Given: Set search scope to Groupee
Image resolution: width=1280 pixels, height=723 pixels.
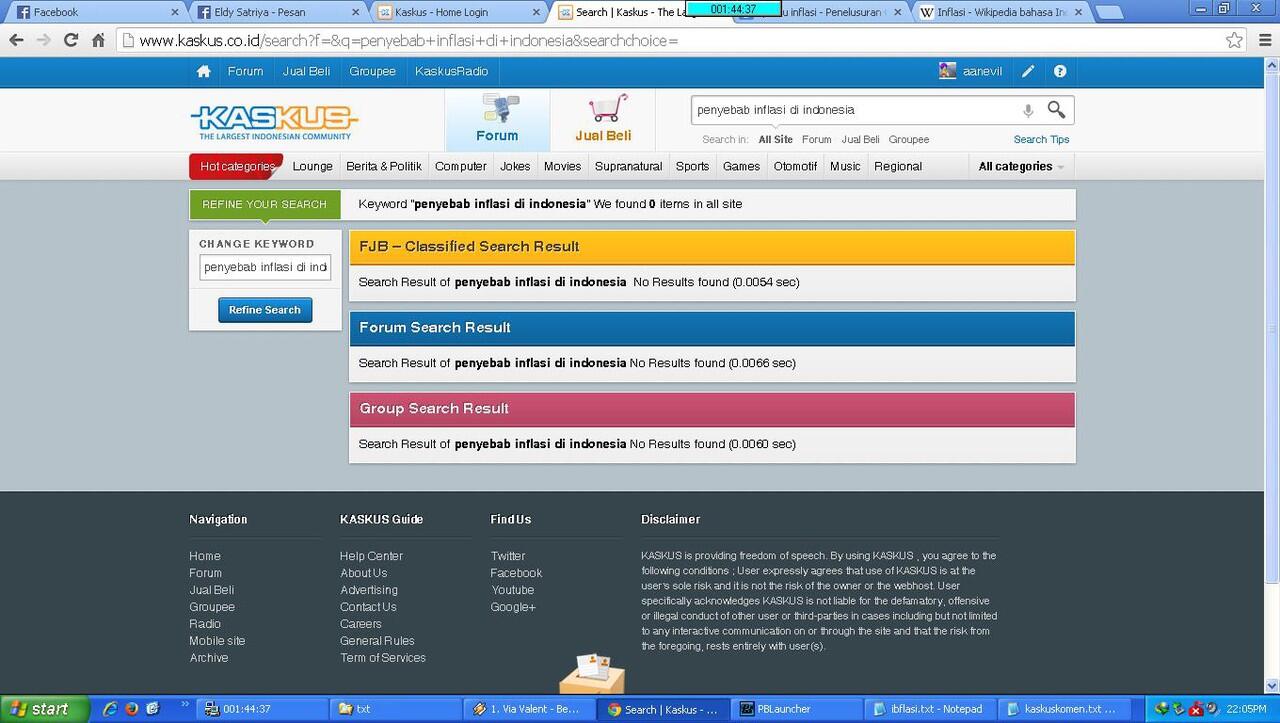Looking at the screenshot, I should point(909,139).
